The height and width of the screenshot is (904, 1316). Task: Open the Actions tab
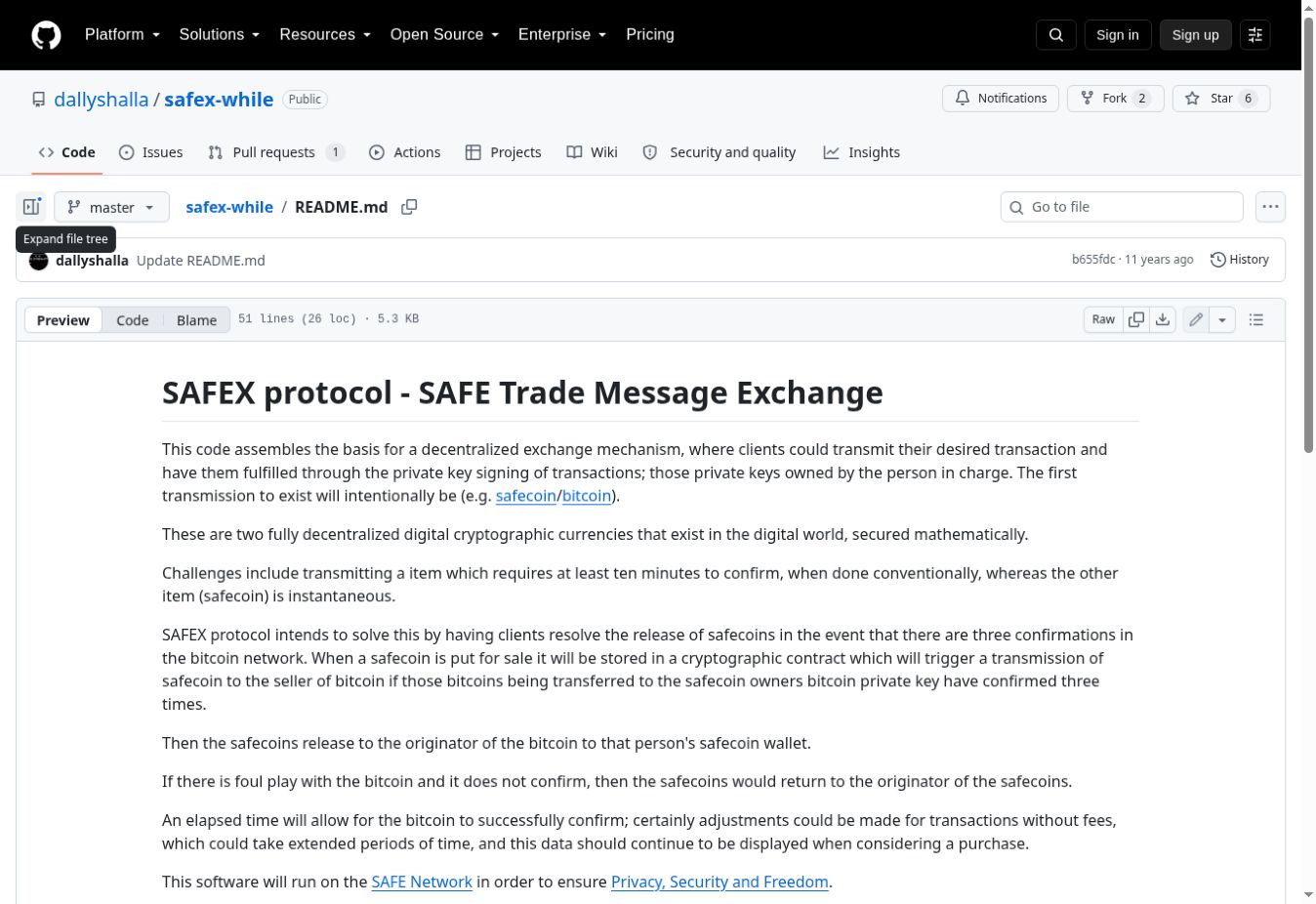pyautogui.click(x=404, y=152)
